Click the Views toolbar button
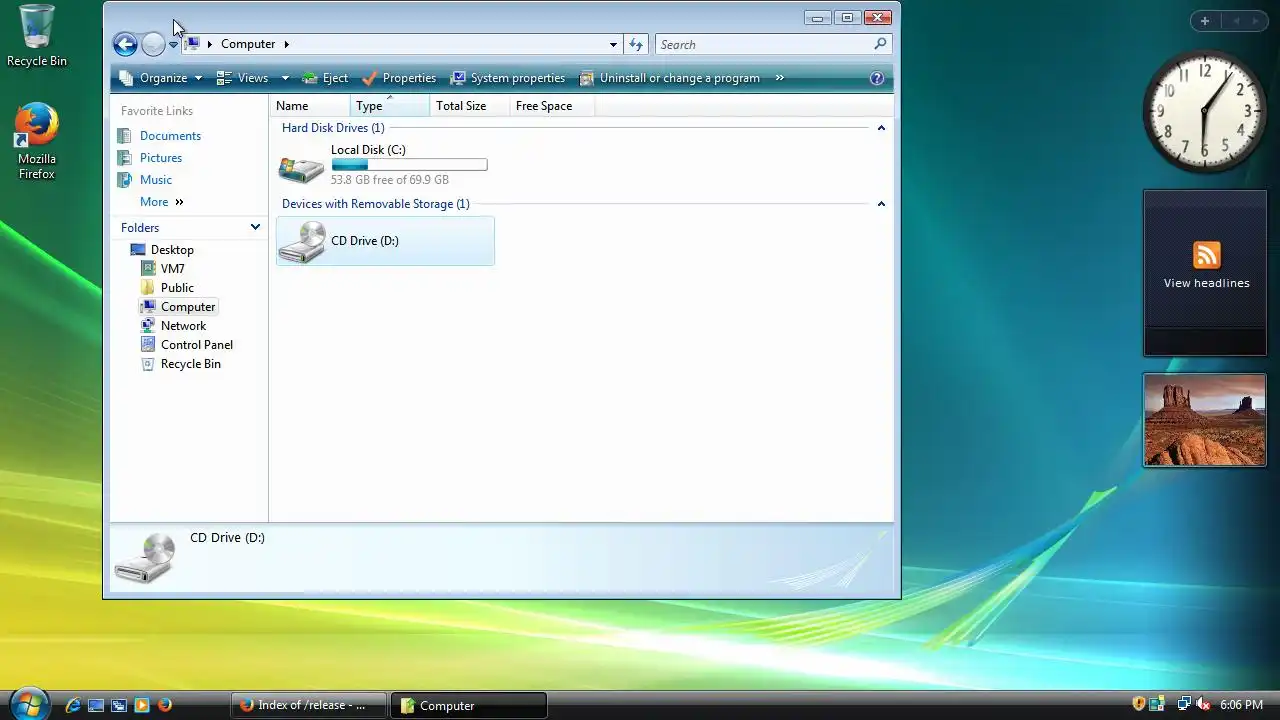 (243, 78)
